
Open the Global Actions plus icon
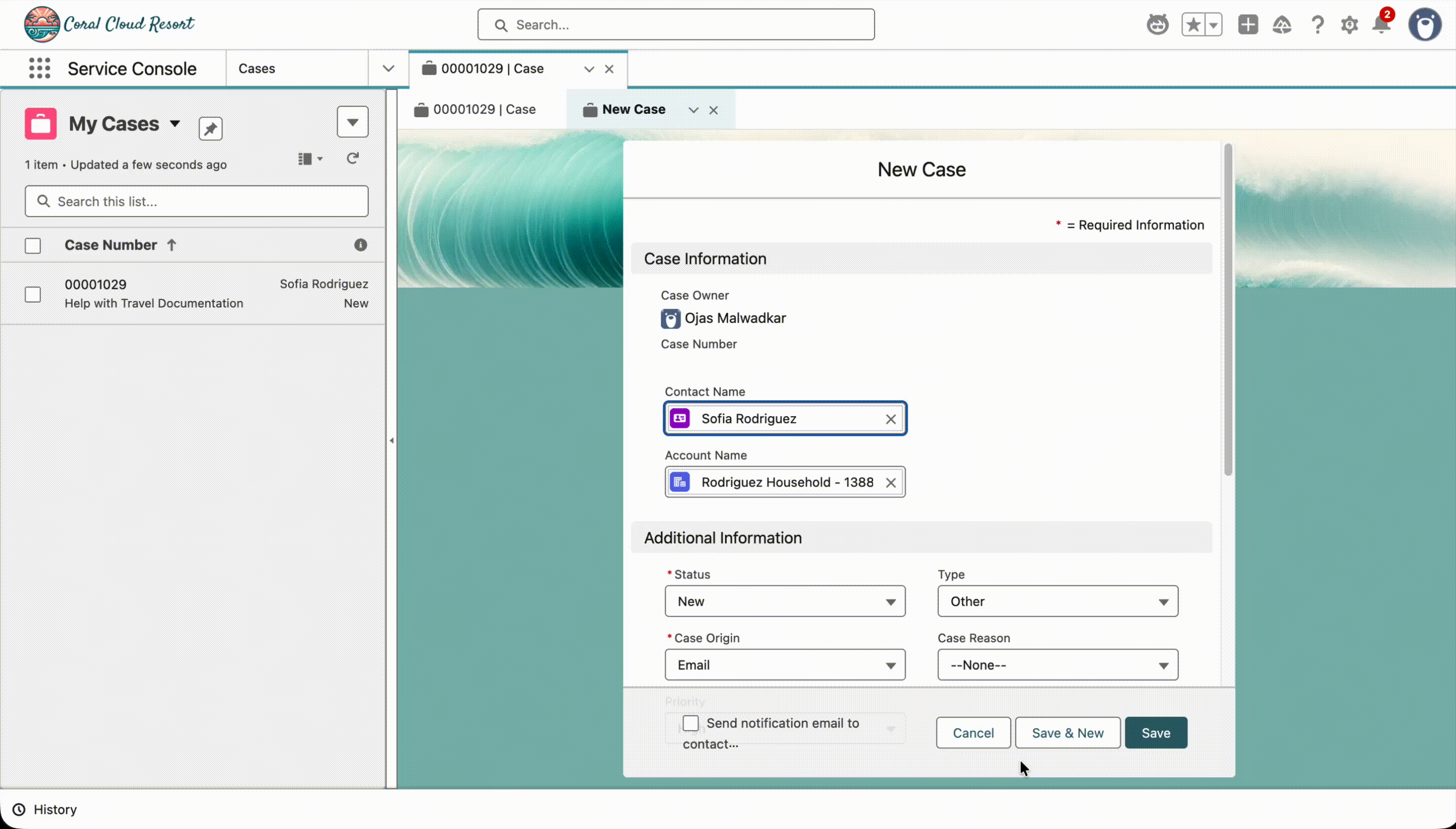point(1248,24)
